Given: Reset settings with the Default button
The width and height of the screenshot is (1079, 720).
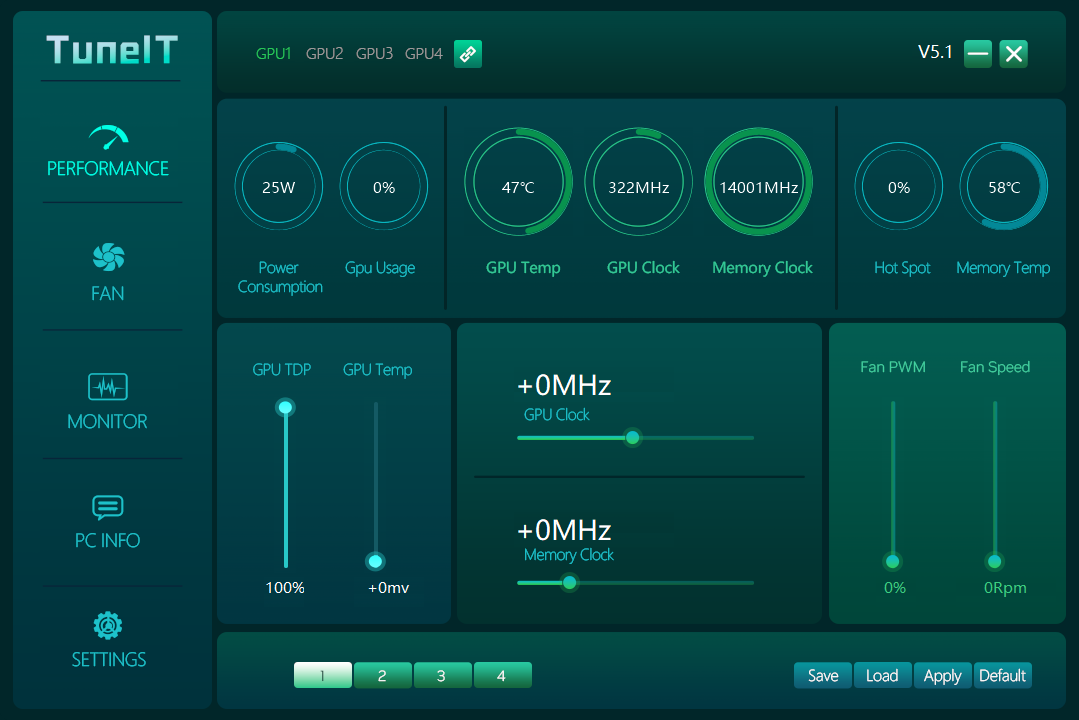Looking at the screenshot, I should tap(1002, 676).
